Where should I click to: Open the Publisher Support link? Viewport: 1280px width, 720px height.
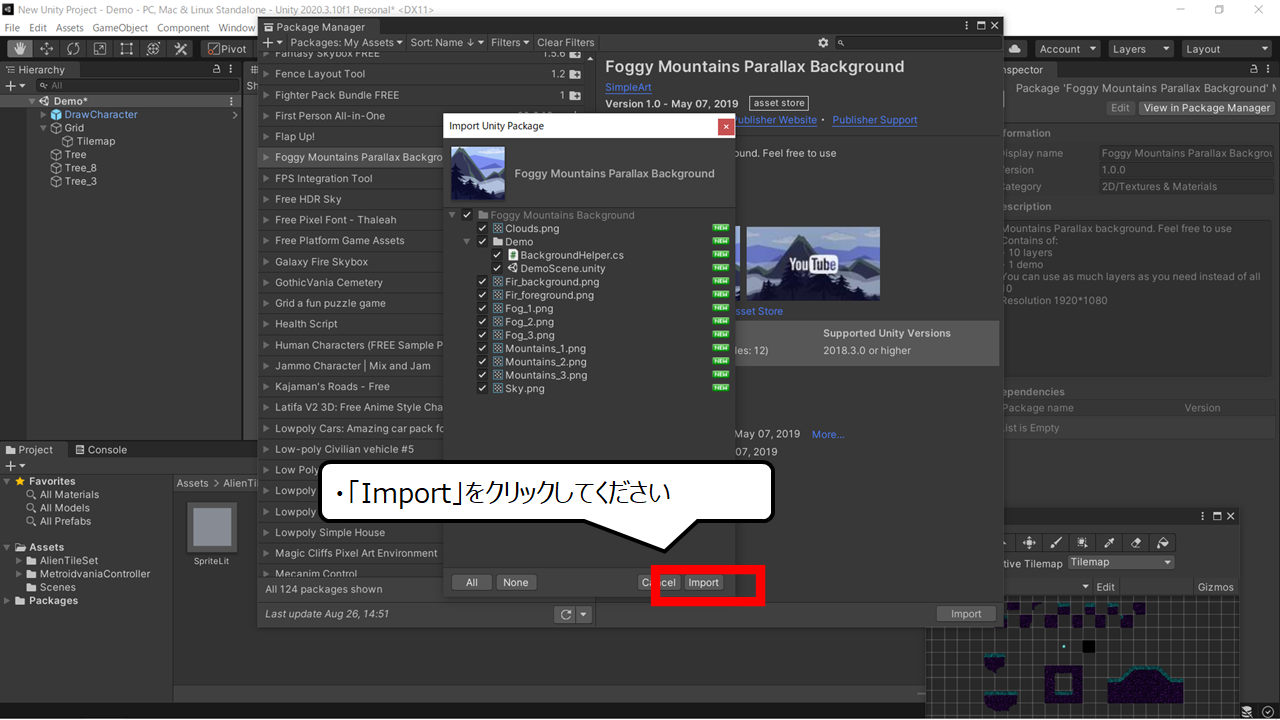point(874,120)
